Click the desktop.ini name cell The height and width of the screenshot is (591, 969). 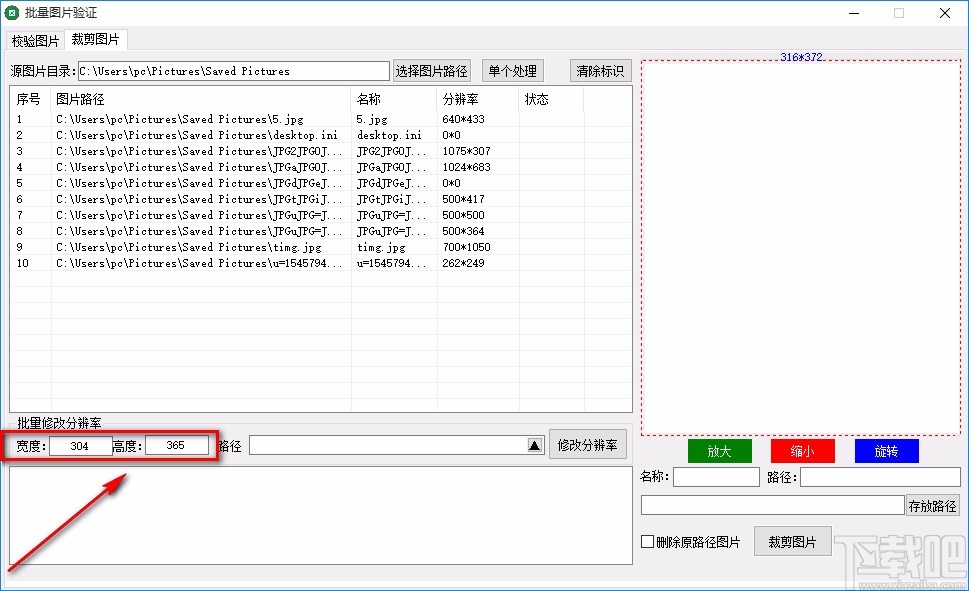tap(389, 135)
